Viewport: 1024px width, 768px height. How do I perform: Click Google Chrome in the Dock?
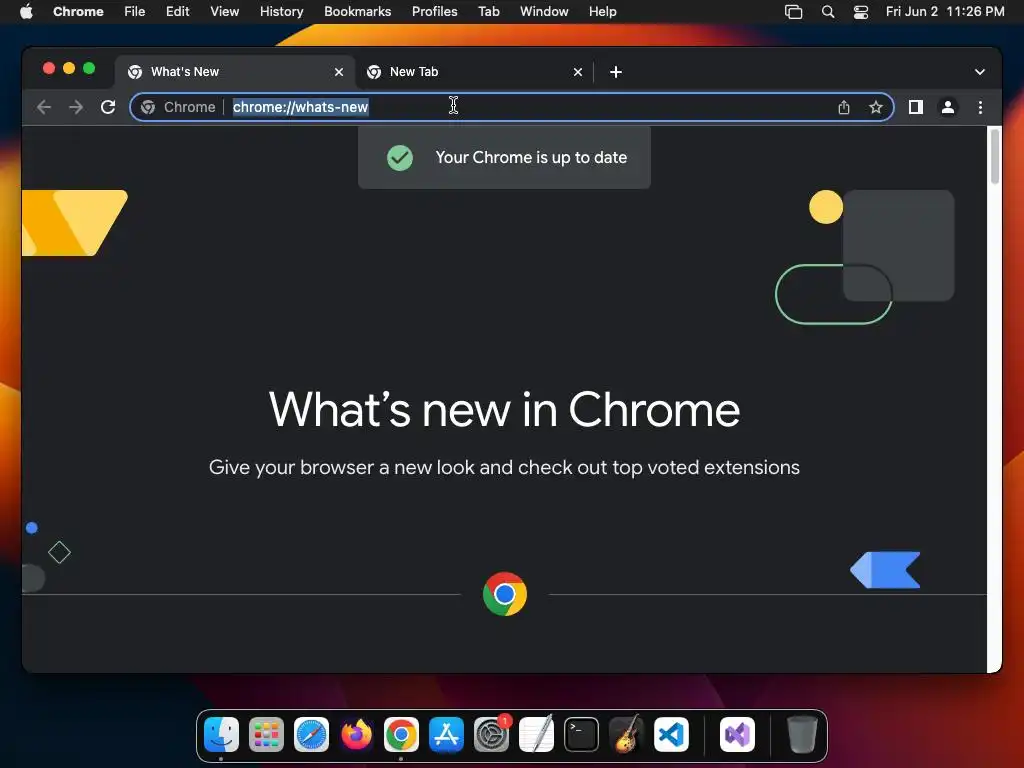[401, 734]
